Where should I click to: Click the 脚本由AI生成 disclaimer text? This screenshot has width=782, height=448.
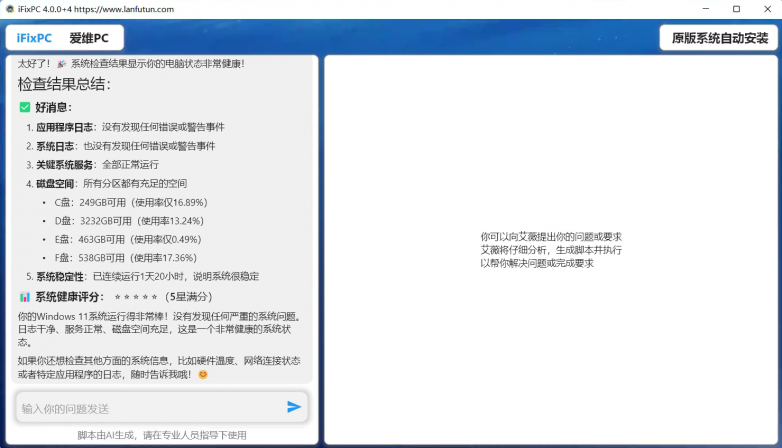pyautogui.click(x=161, y=435)
